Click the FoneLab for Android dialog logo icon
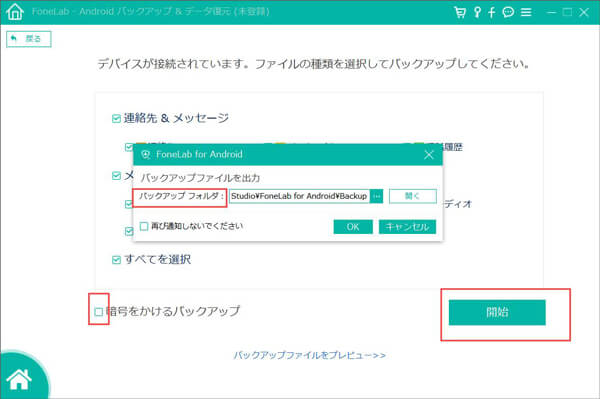600x399 pixels. 145,155
